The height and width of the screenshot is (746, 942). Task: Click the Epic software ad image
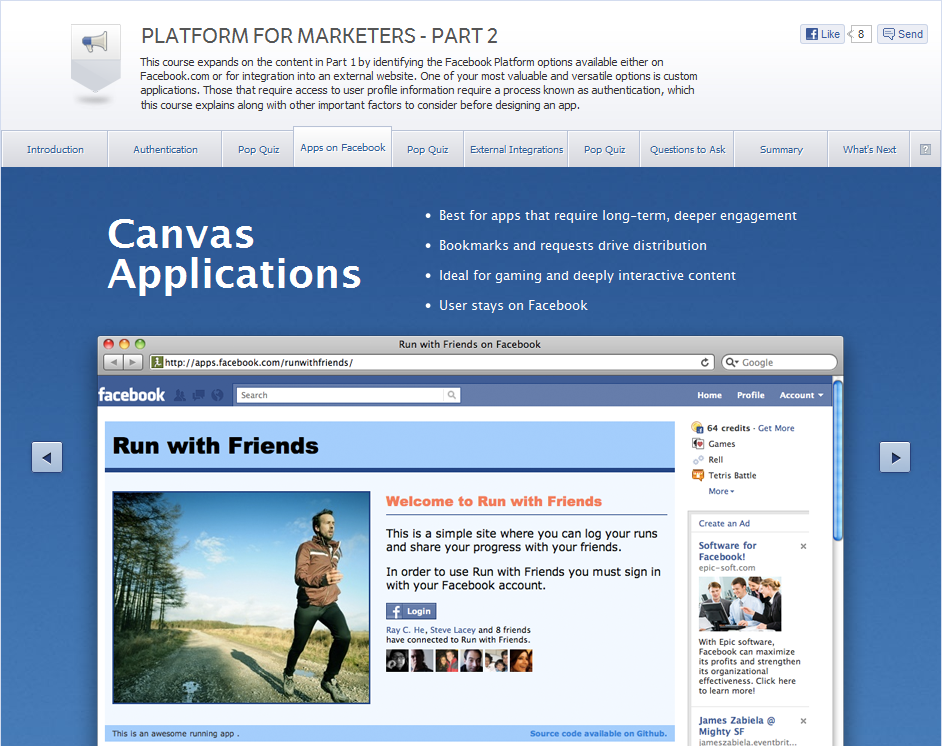tap(740, 604)
